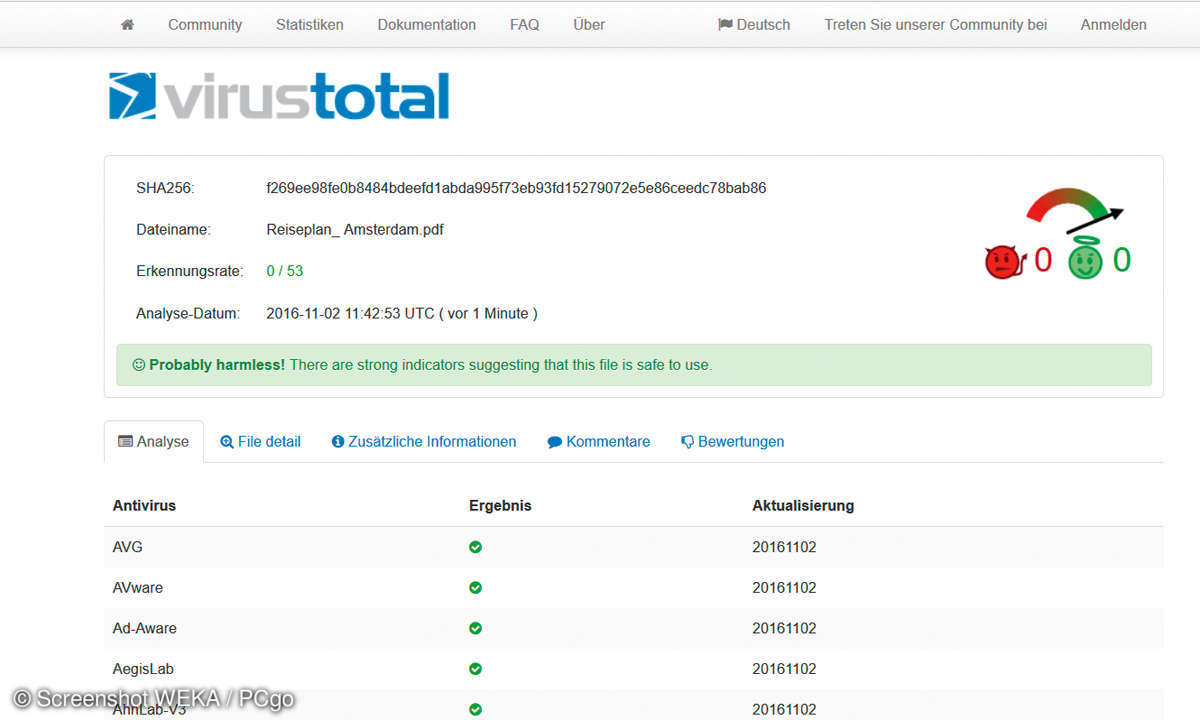Click update date 20161102 in Ad-Aware row
Viewport: 1200px width, 720px height.
pyautogui.click(x=784, y=628)
